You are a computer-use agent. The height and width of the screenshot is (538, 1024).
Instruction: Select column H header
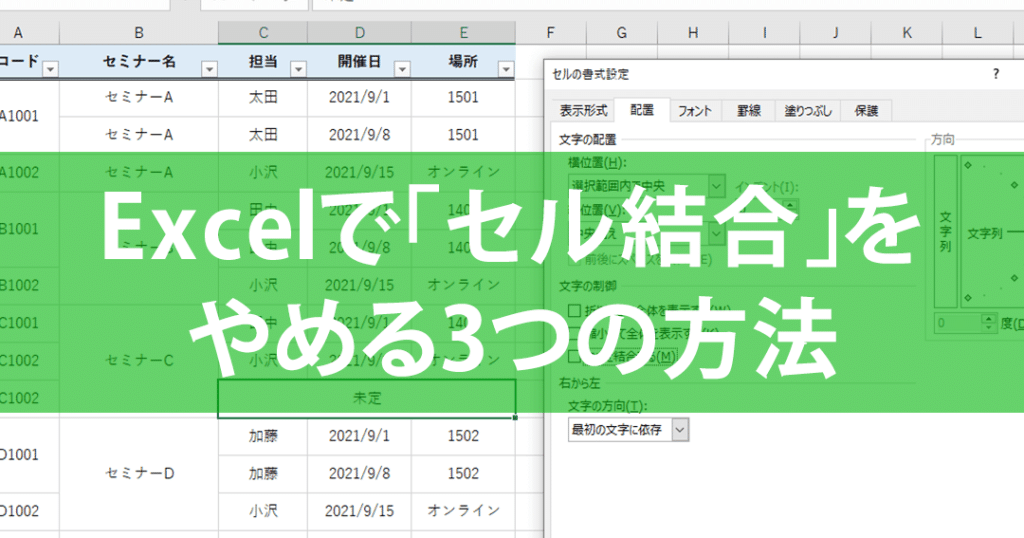[x=693, y=33]
